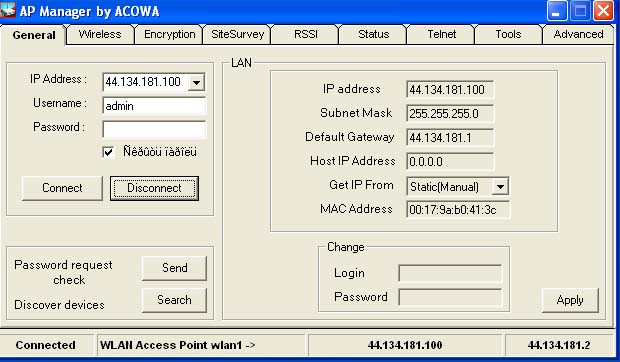Click the empty Password field under Username
Screen dimensions: 620x362
click(x=154, y=130)
